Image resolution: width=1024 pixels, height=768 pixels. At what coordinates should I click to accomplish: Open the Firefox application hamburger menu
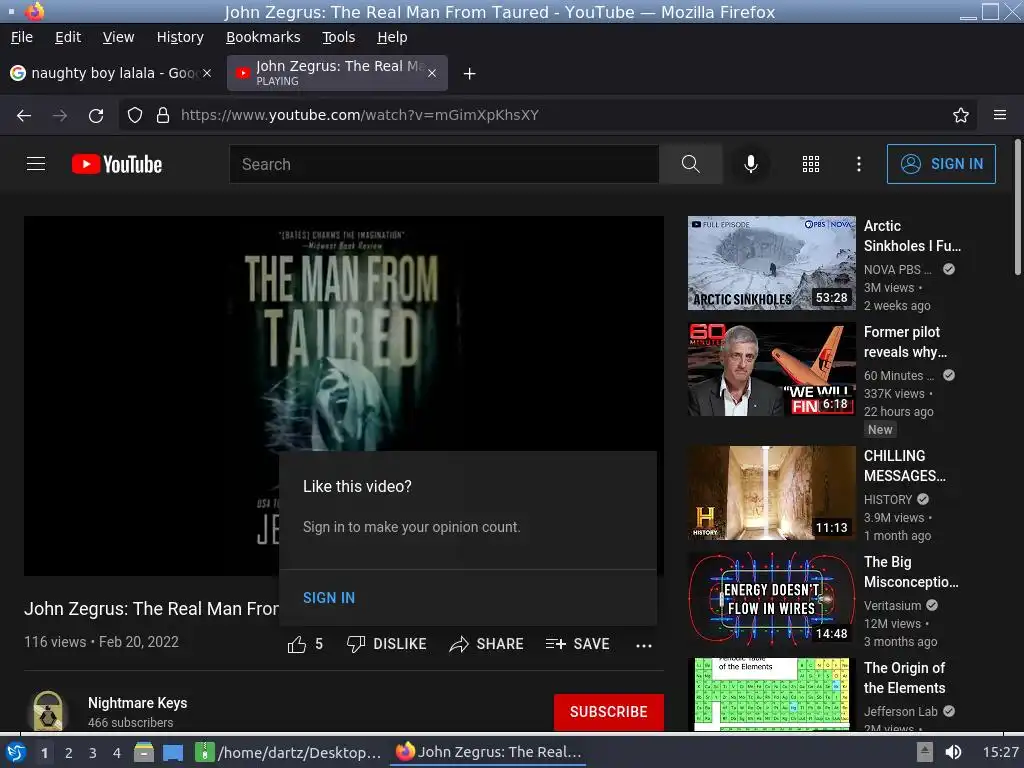click(x=1000, y=116)
